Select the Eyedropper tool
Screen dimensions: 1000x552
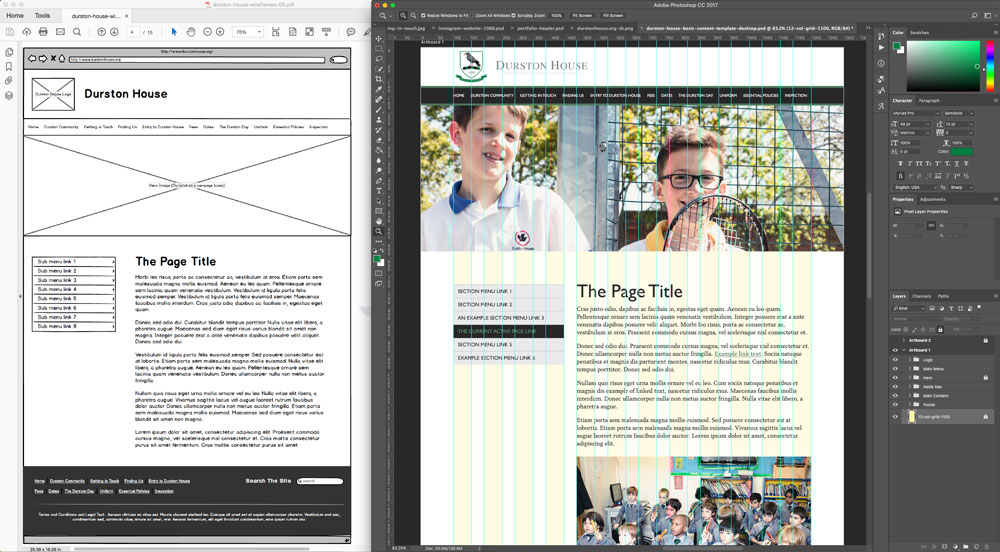(379, 89)
